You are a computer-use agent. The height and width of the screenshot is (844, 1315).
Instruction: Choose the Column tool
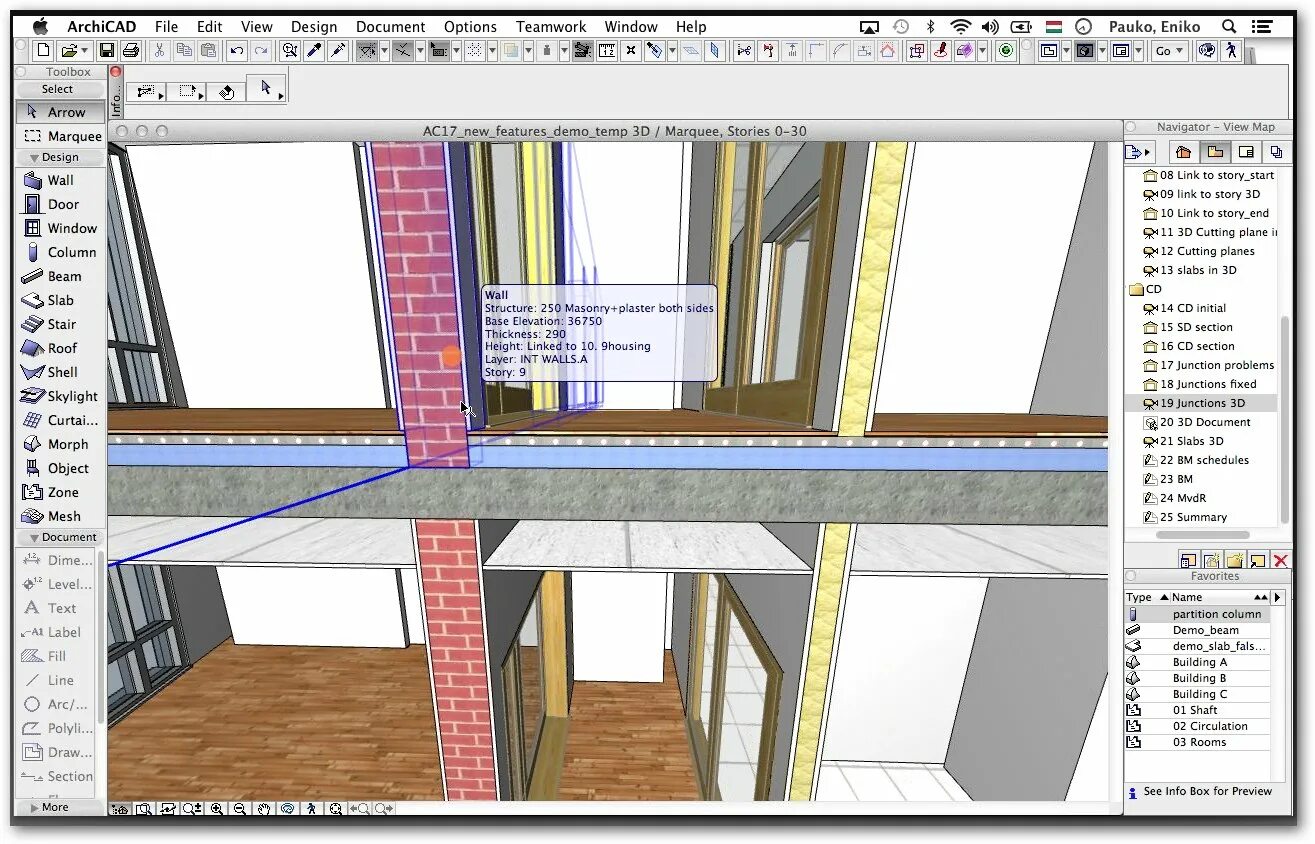pyautogui.click(x=60, y=252)
